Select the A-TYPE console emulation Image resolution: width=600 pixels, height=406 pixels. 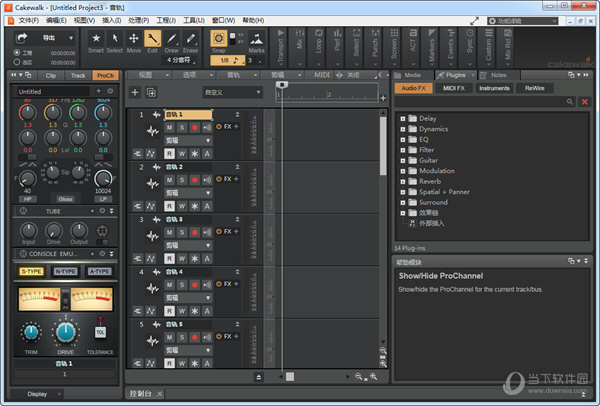[x=99, y=271]
